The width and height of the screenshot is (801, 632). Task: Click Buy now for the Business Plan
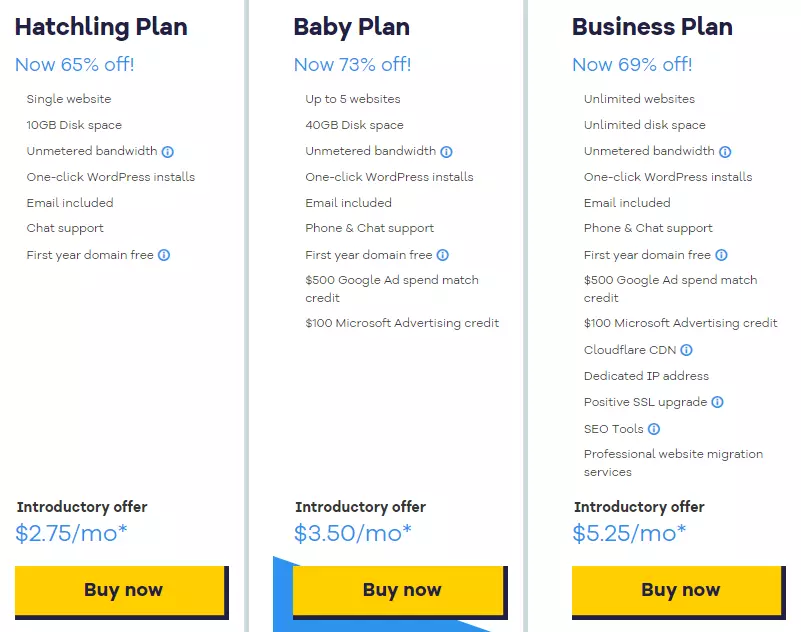pyautogui.click(x=679, y=590)
